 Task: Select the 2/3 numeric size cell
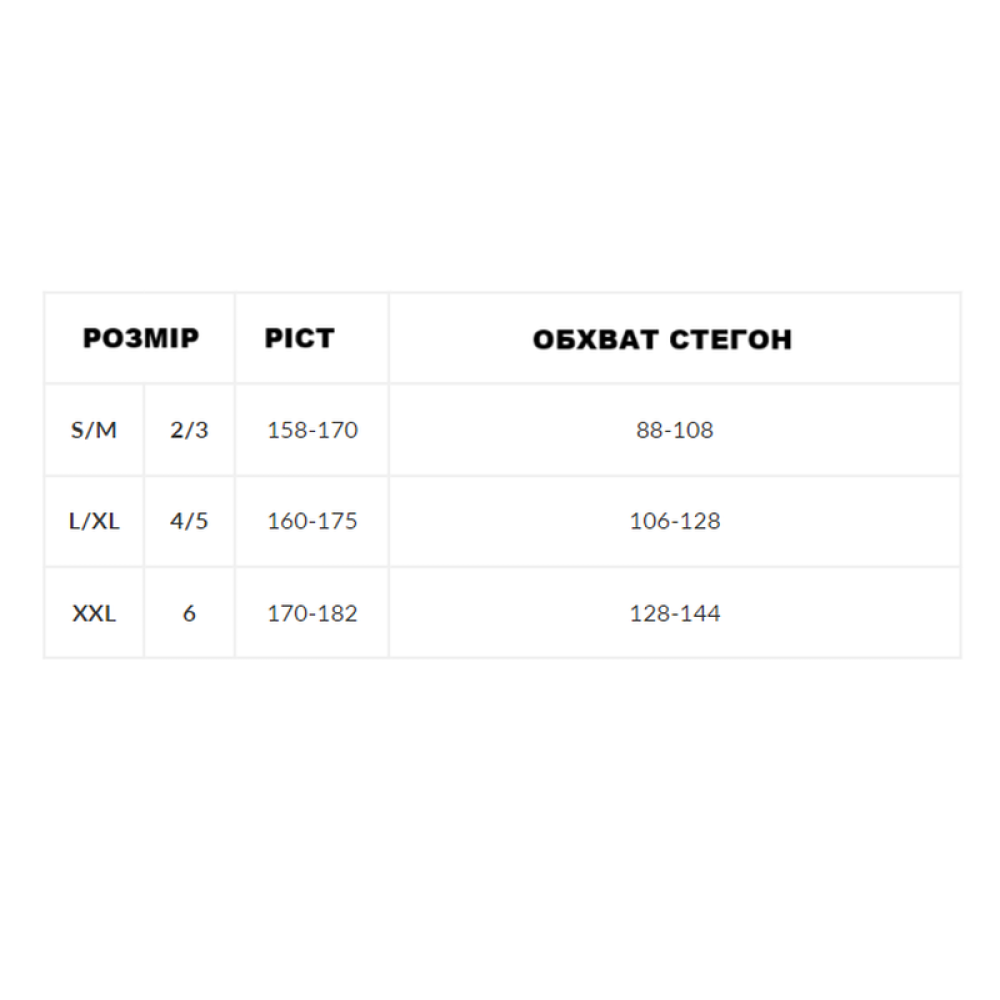189,430
